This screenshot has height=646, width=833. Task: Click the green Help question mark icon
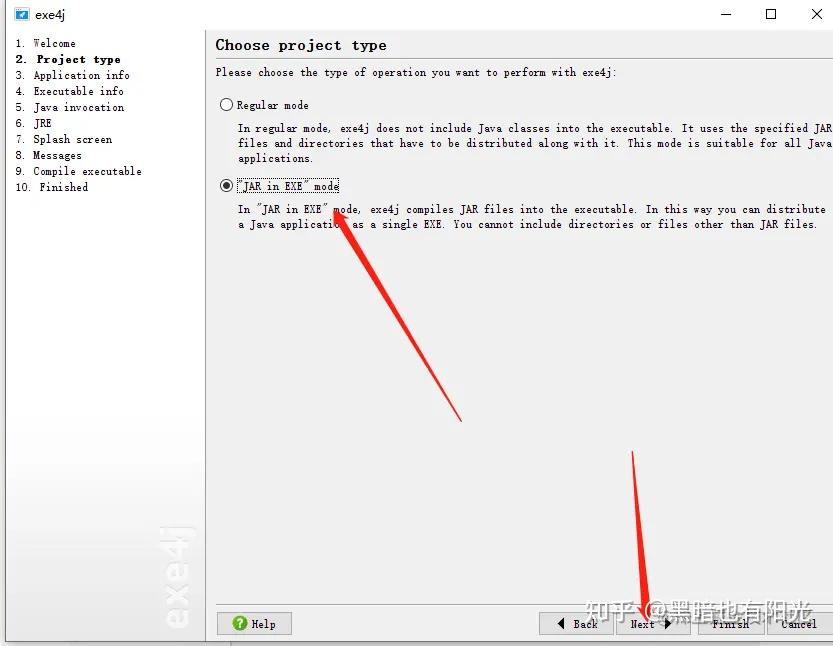coord(240,623)
